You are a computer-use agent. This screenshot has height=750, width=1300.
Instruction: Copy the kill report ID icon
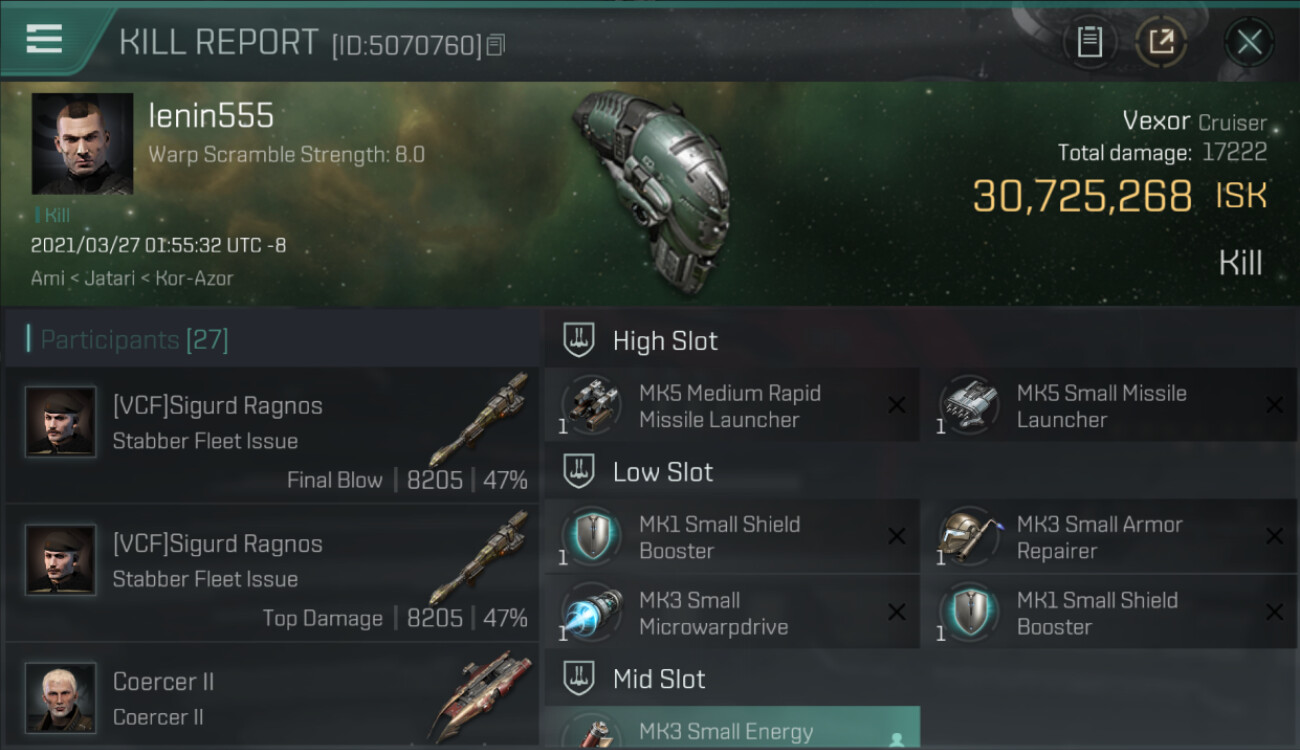[x=496, y=45]
